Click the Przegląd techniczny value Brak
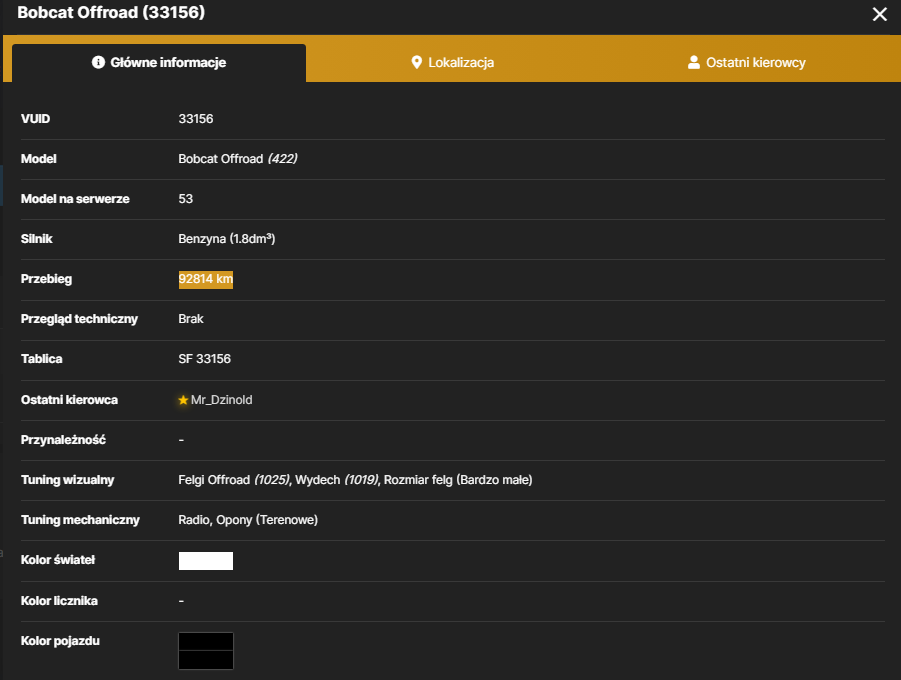 click(x=191, y=319)
